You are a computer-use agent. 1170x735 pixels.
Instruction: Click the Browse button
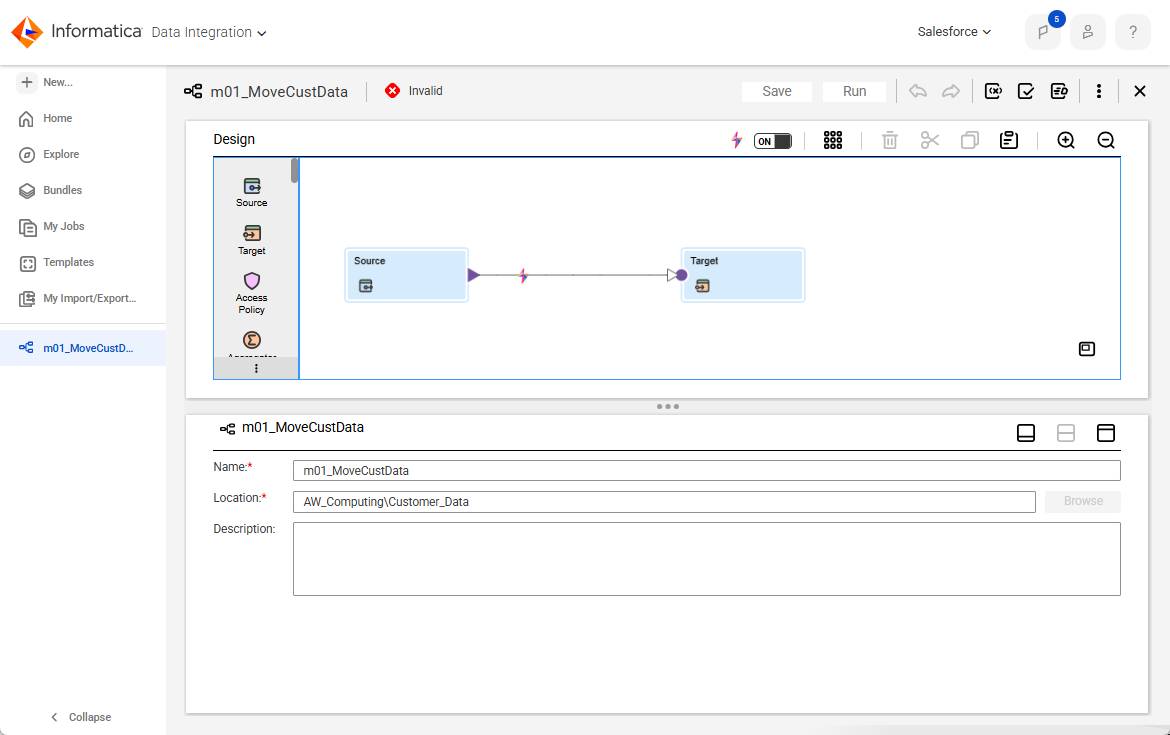pos(1083,501)
